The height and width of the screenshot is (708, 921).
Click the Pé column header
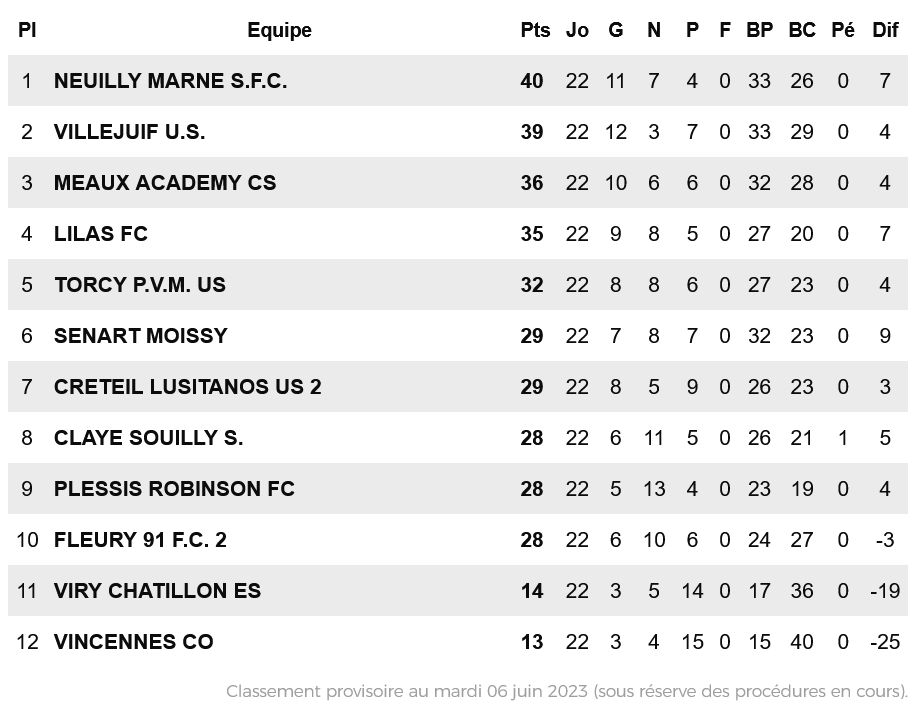coord(843,30)
